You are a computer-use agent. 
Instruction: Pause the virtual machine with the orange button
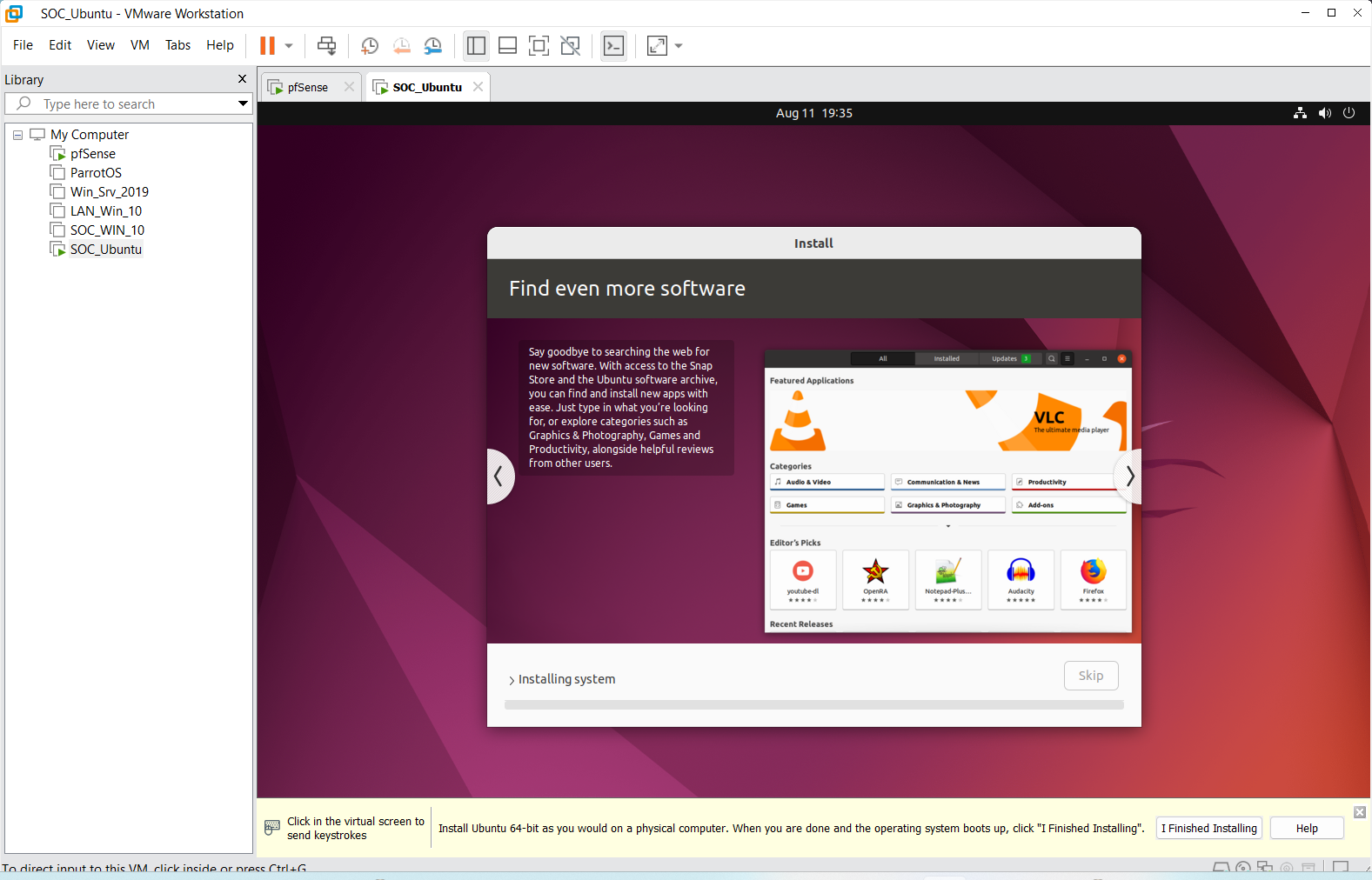pyautogui.click(x=267, y=45)
